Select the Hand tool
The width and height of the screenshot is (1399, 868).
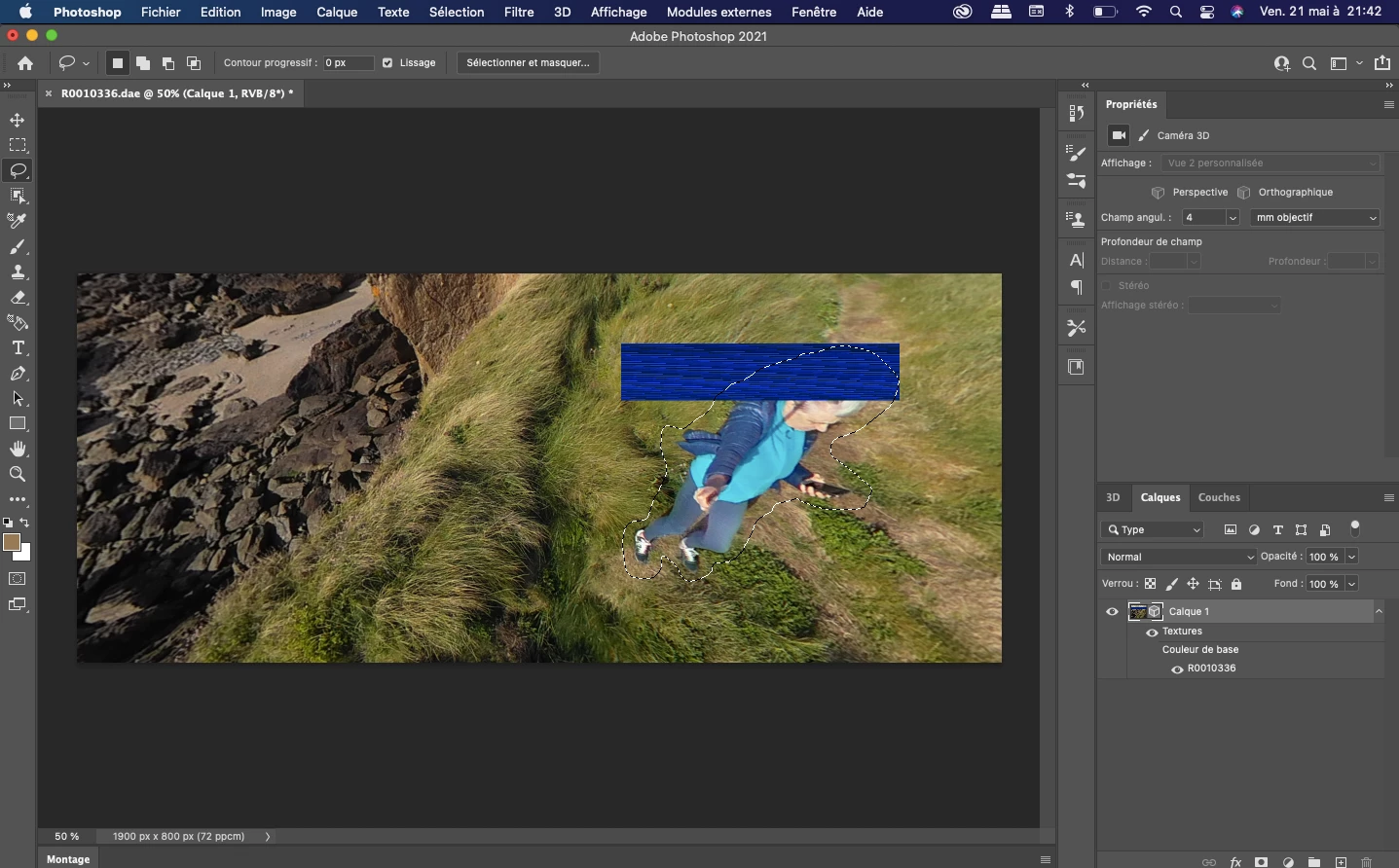18,450
